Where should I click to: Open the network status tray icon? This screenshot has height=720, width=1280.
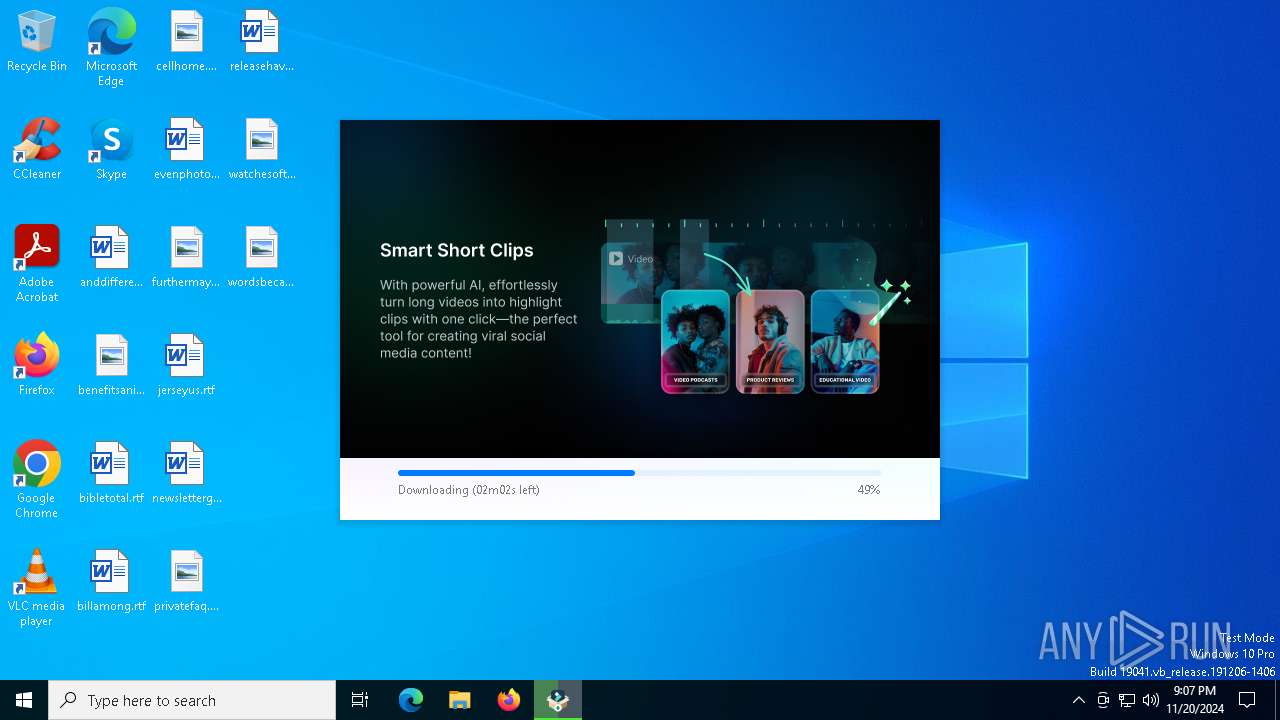tap(1127, 700)
